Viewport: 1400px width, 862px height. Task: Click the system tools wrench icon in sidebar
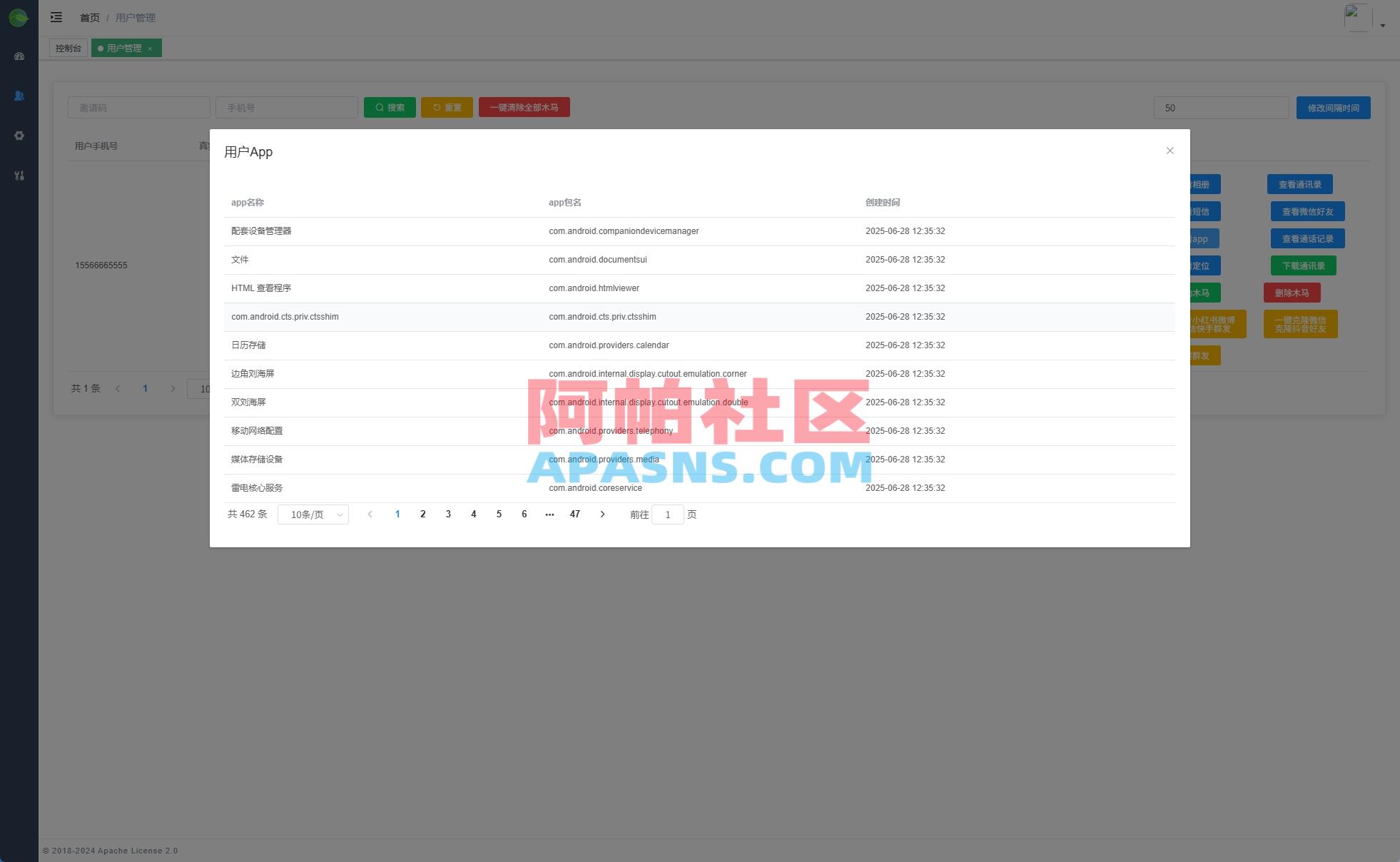(19, 176)
